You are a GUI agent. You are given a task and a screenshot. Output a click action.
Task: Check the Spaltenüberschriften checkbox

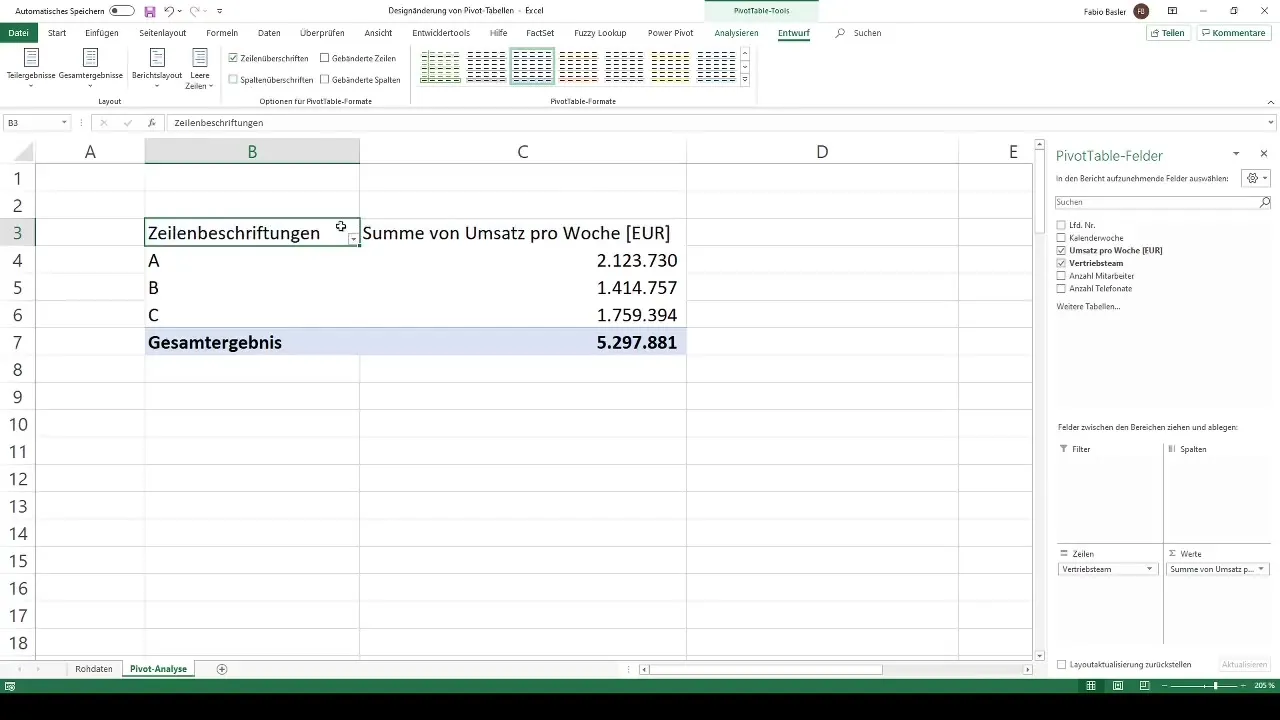233,79
